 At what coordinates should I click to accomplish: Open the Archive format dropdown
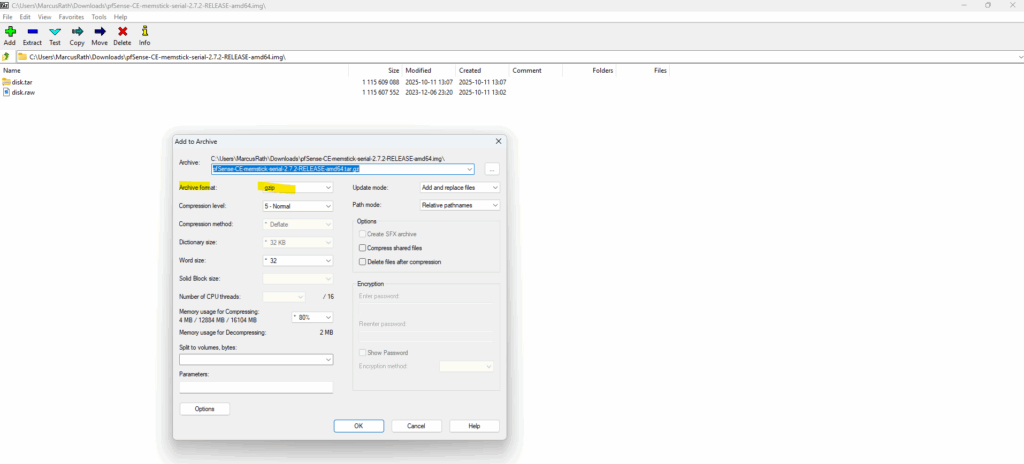click(x=296, y=187)
